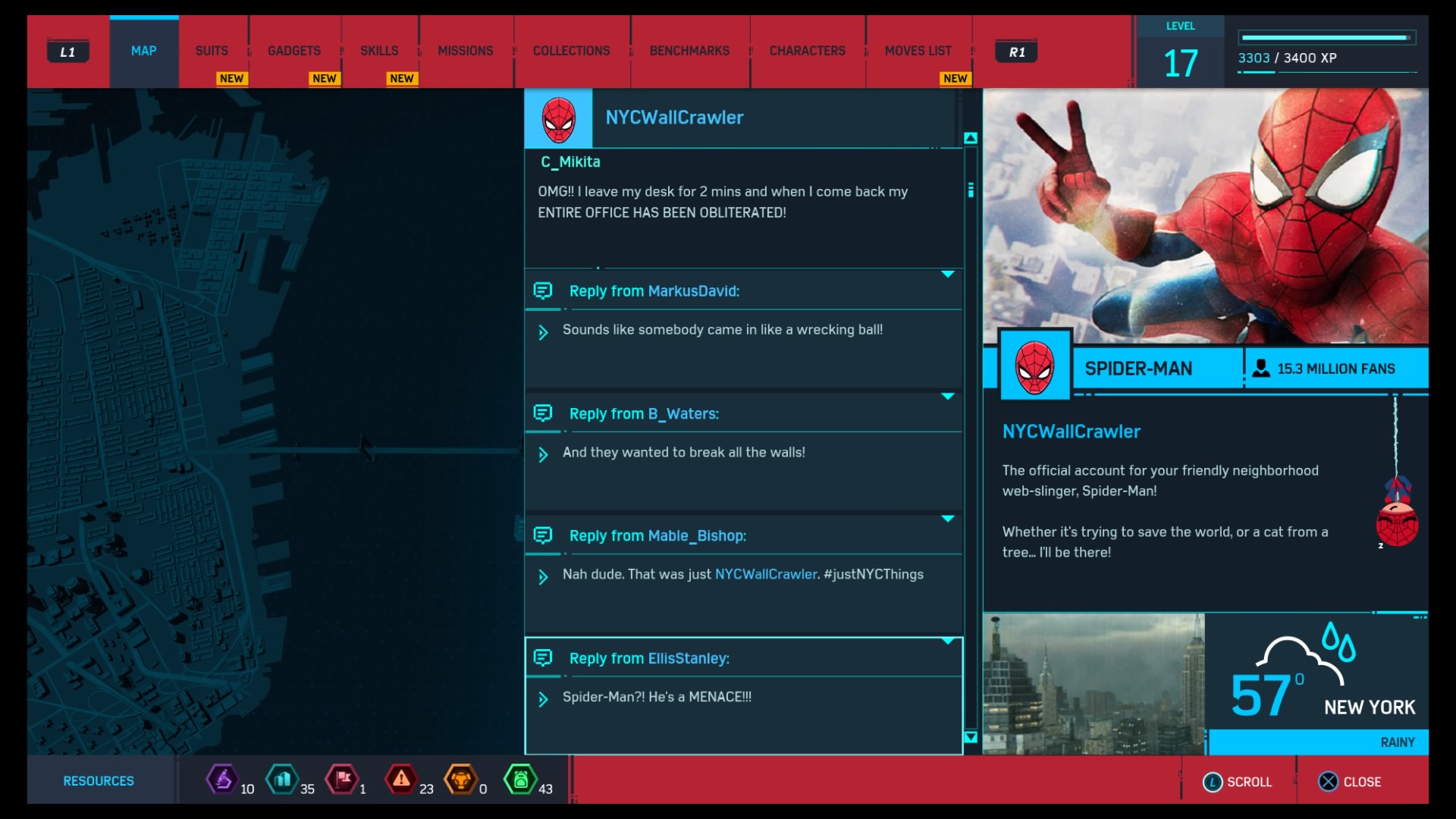Click the Spider-Man profile mask icon
This screenshot has width=1456, height=819.
(x=1035, y=367)
